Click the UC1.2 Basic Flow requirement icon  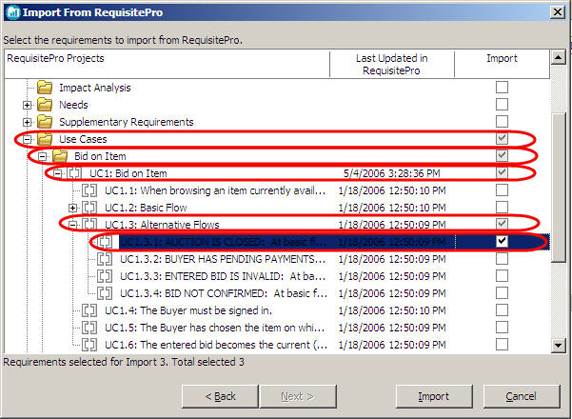pyautogui.click(x=89, y=207)
